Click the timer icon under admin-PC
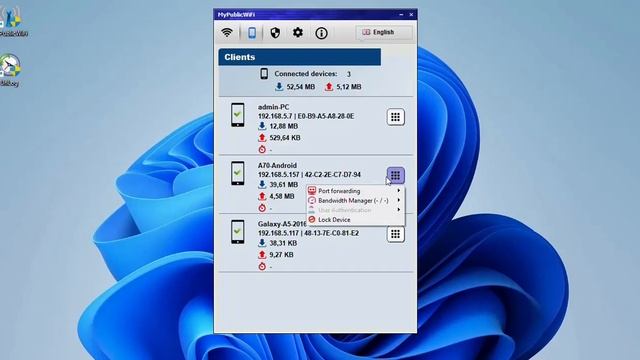This screenshot has height=360, width=640. pyautogui.click(x=262, y=149)
